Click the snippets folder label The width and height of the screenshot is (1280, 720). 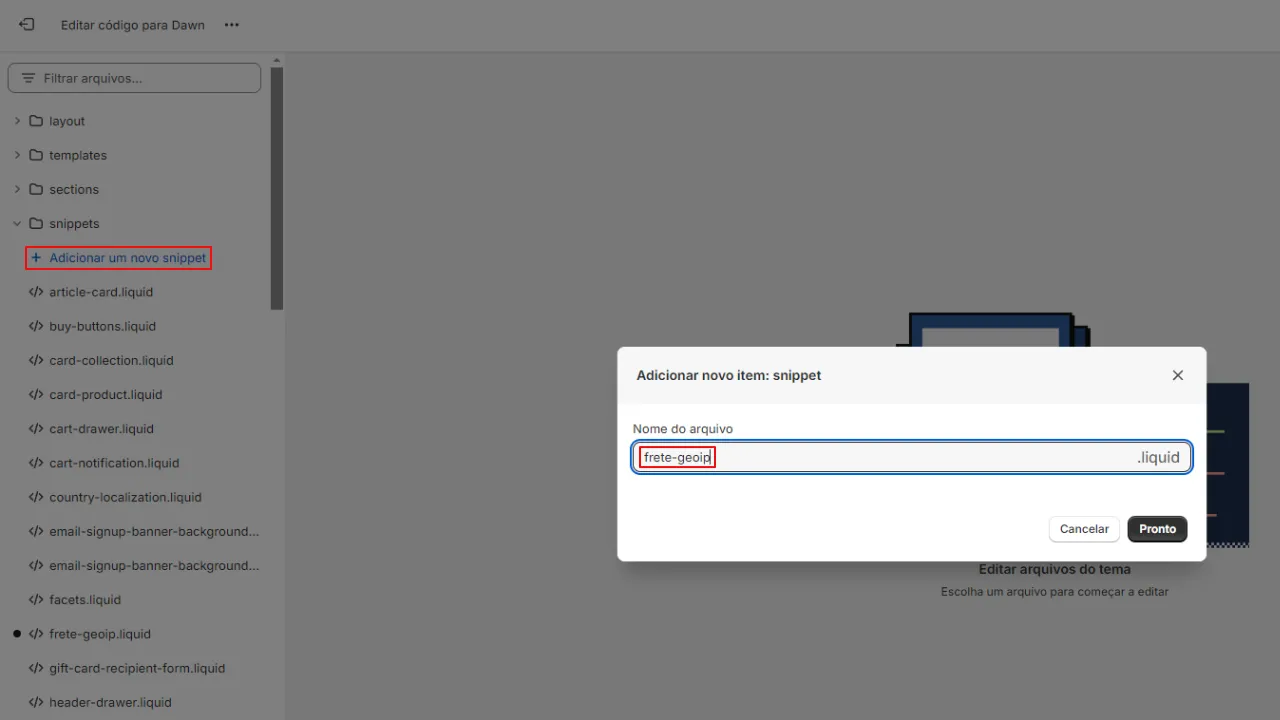(74, 223)
